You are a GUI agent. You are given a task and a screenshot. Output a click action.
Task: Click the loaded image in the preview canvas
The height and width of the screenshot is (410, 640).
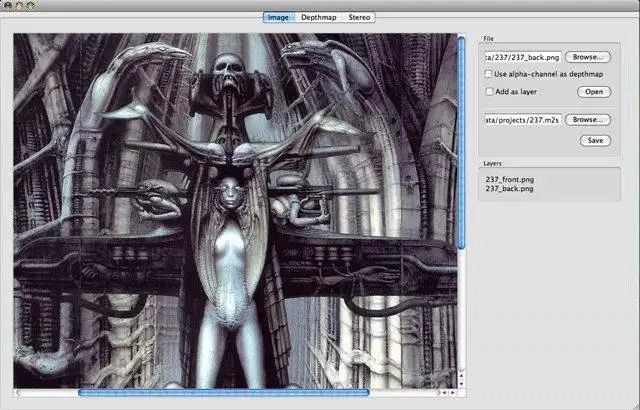click(x=235, y=211)
